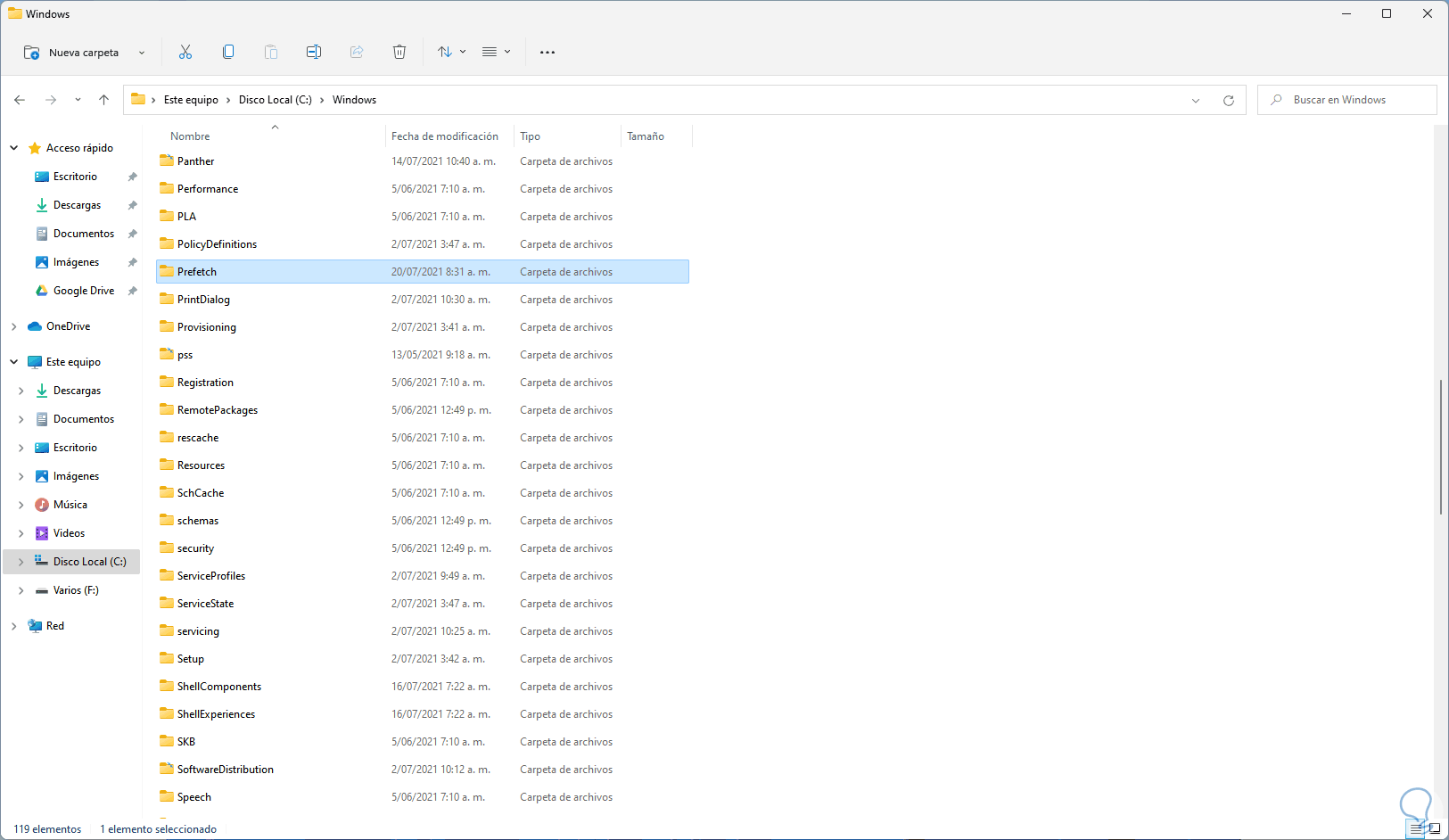The height and width of the screenshot is (840, 1449).
Task: Refresh the Windows folder view
Action: (1229, 100)
